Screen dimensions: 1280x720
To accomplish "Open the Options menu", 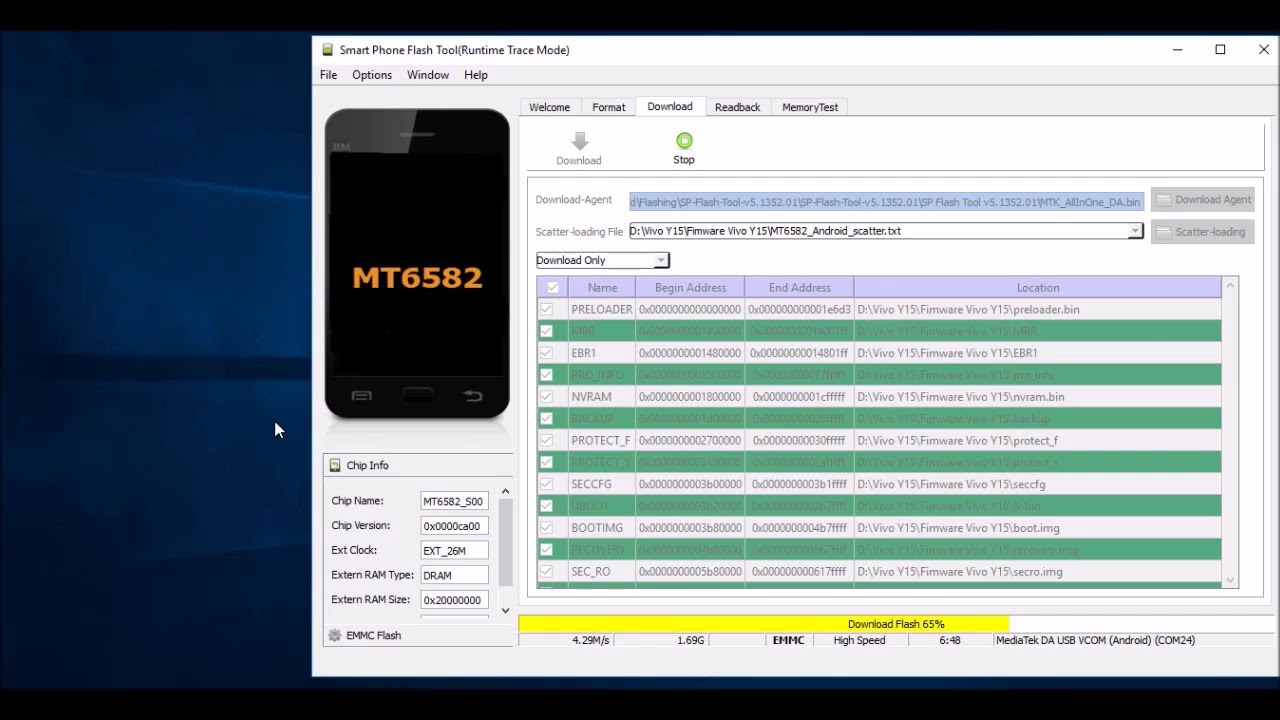I will [x=372, y=75].
